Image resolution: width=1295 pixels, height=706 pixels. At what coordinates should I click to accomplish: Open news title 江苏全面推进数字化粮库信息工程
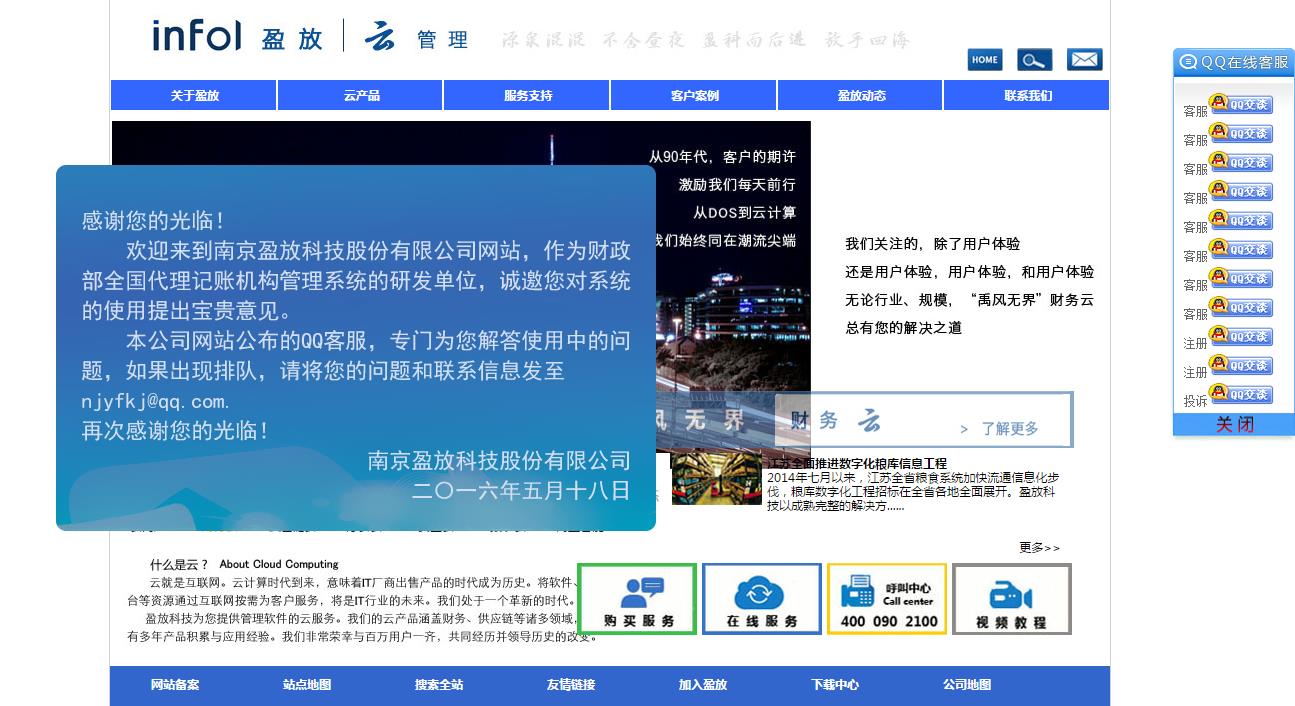click(857, 464)
